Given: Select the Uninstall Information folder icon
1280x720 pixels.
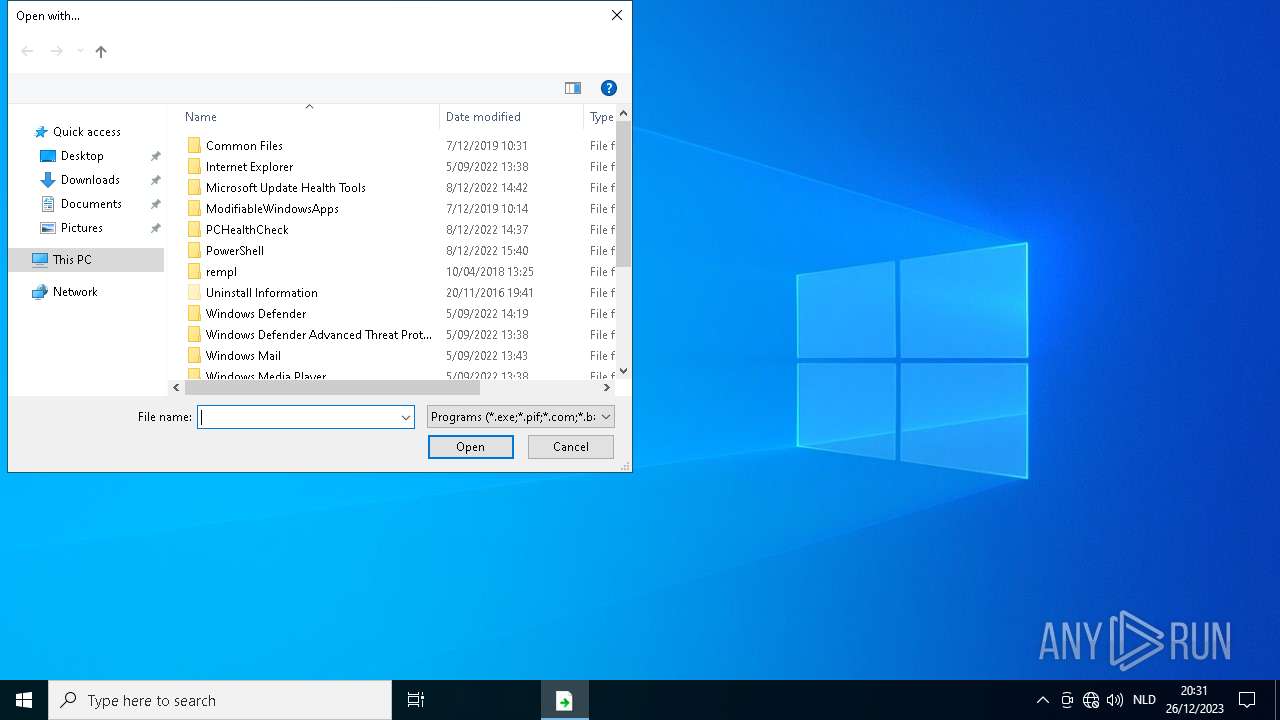Looking at the screenshot, I should pyautogui.click(x=194, y=293).
